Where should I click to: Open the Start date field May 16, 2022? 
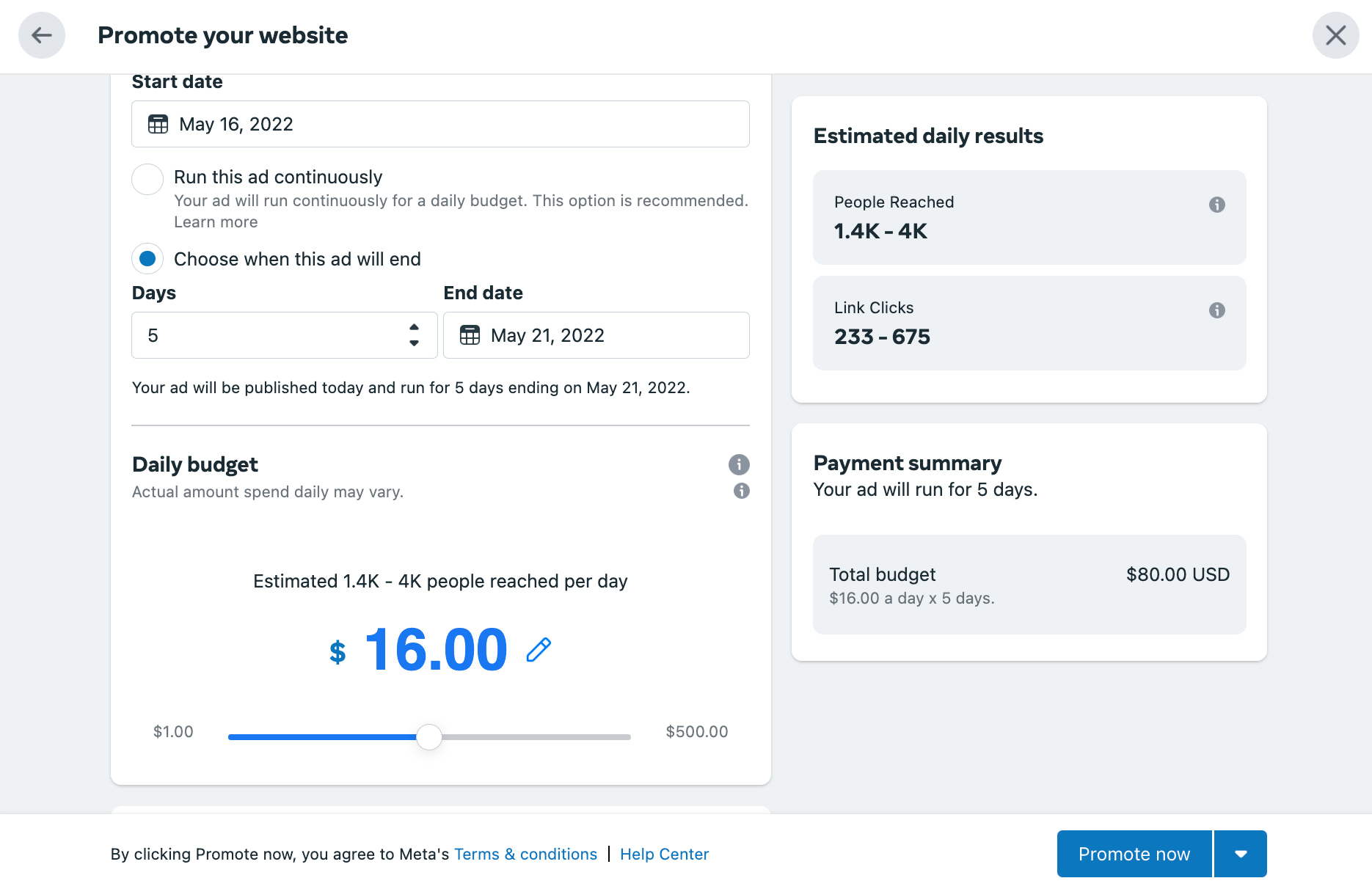(x=440, y=124)
